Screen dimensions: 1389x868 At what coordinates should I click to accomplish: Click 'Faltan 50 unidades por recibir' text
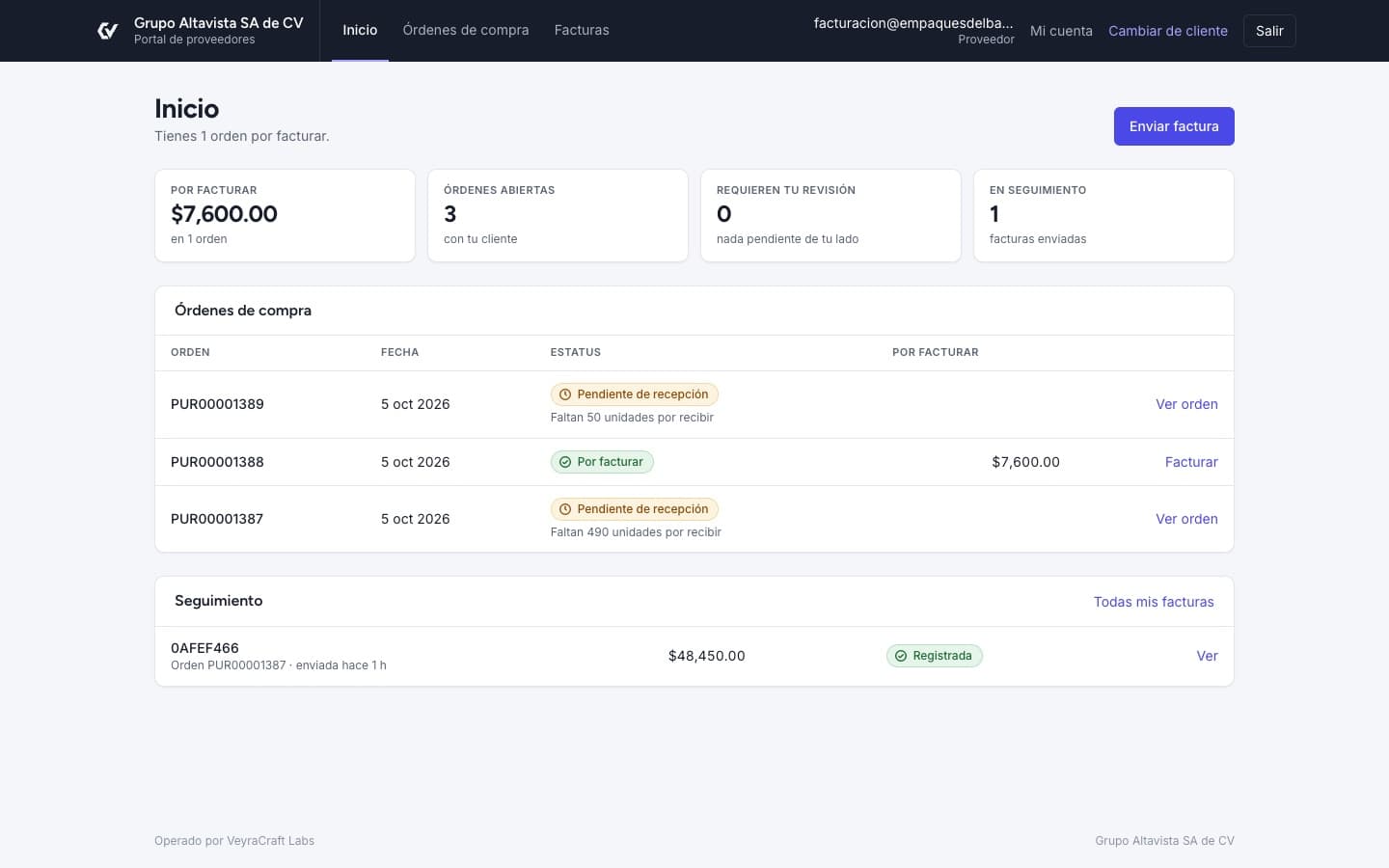point(632,418)
